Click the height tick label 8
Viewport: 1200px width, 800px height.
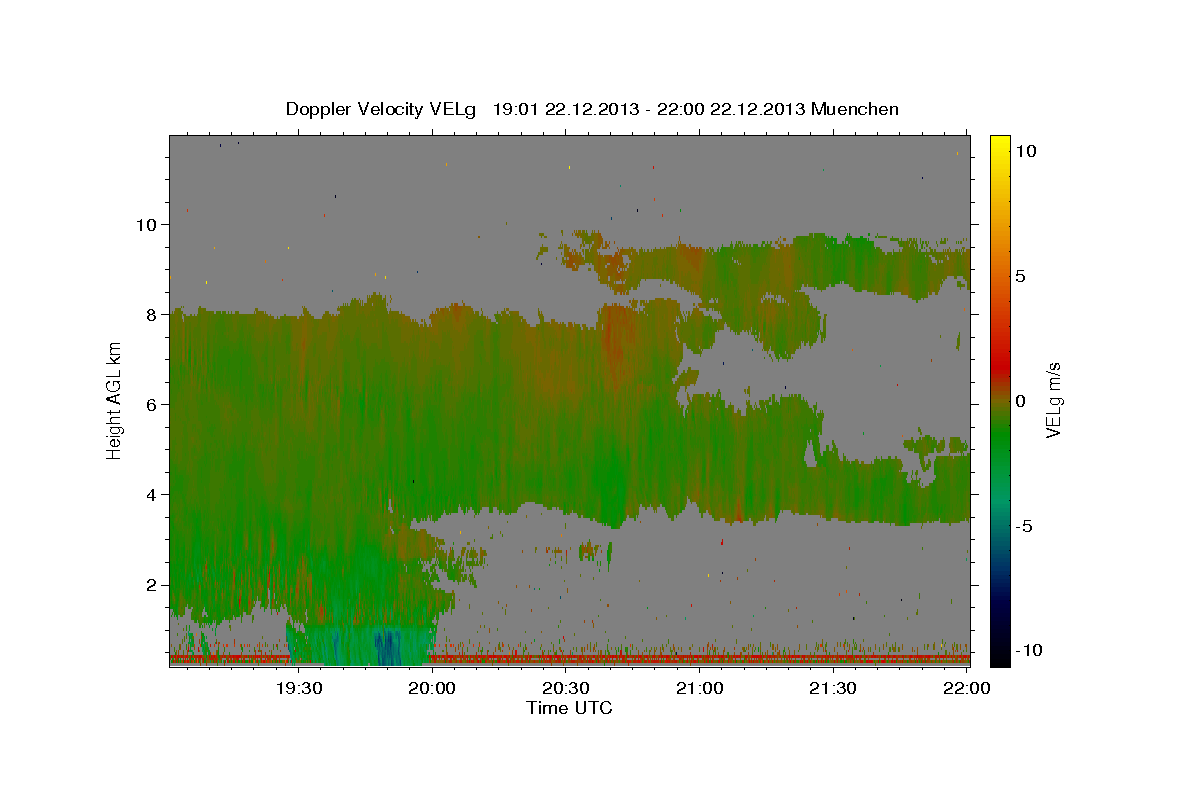pos(152,314)
